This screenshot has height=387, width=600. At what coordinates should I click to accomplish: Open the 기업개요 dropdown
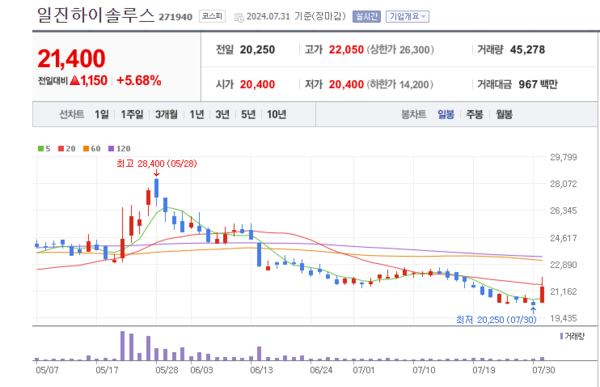[x=407, y=16]
